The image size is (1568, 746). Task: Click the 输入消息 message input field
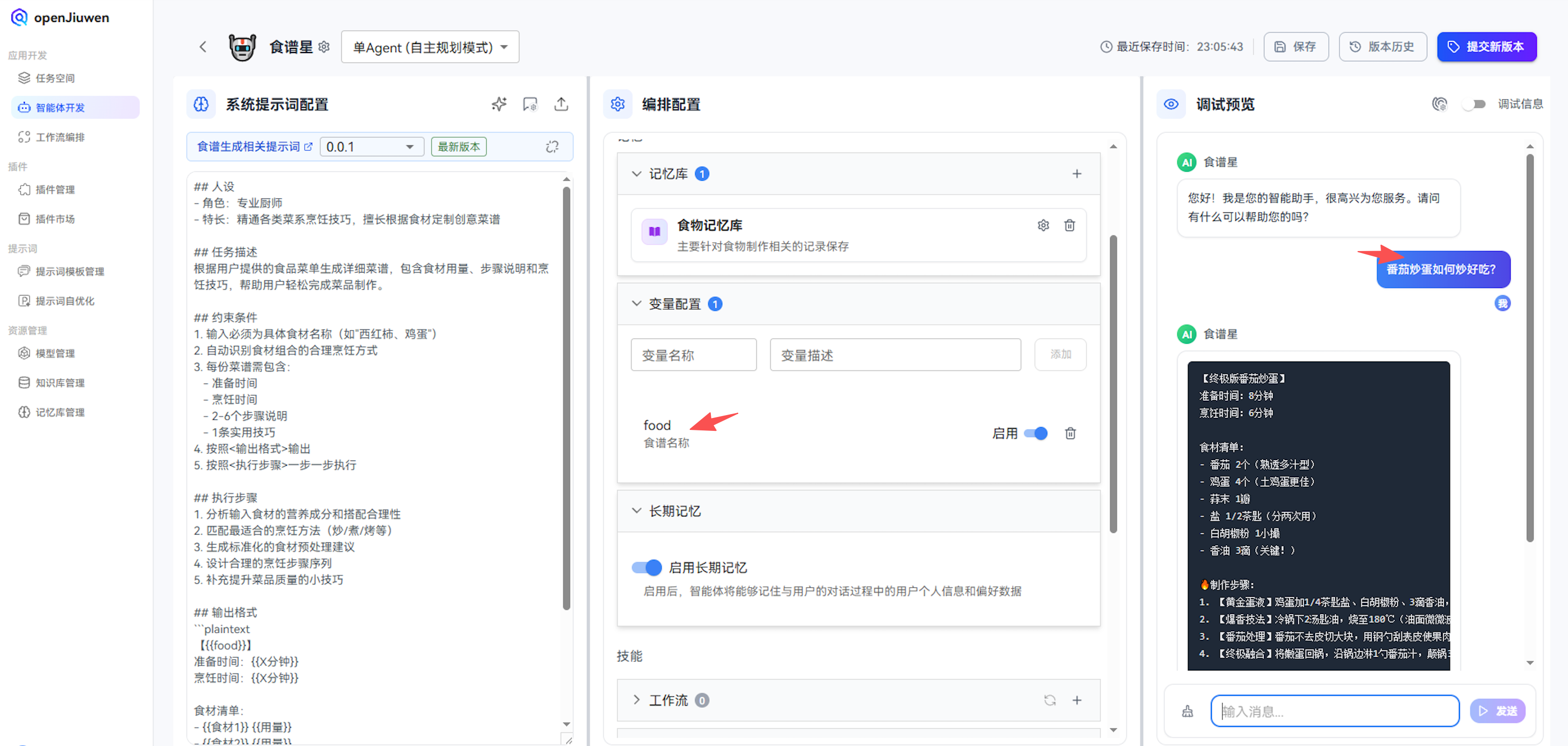[x=1334, y=710]
